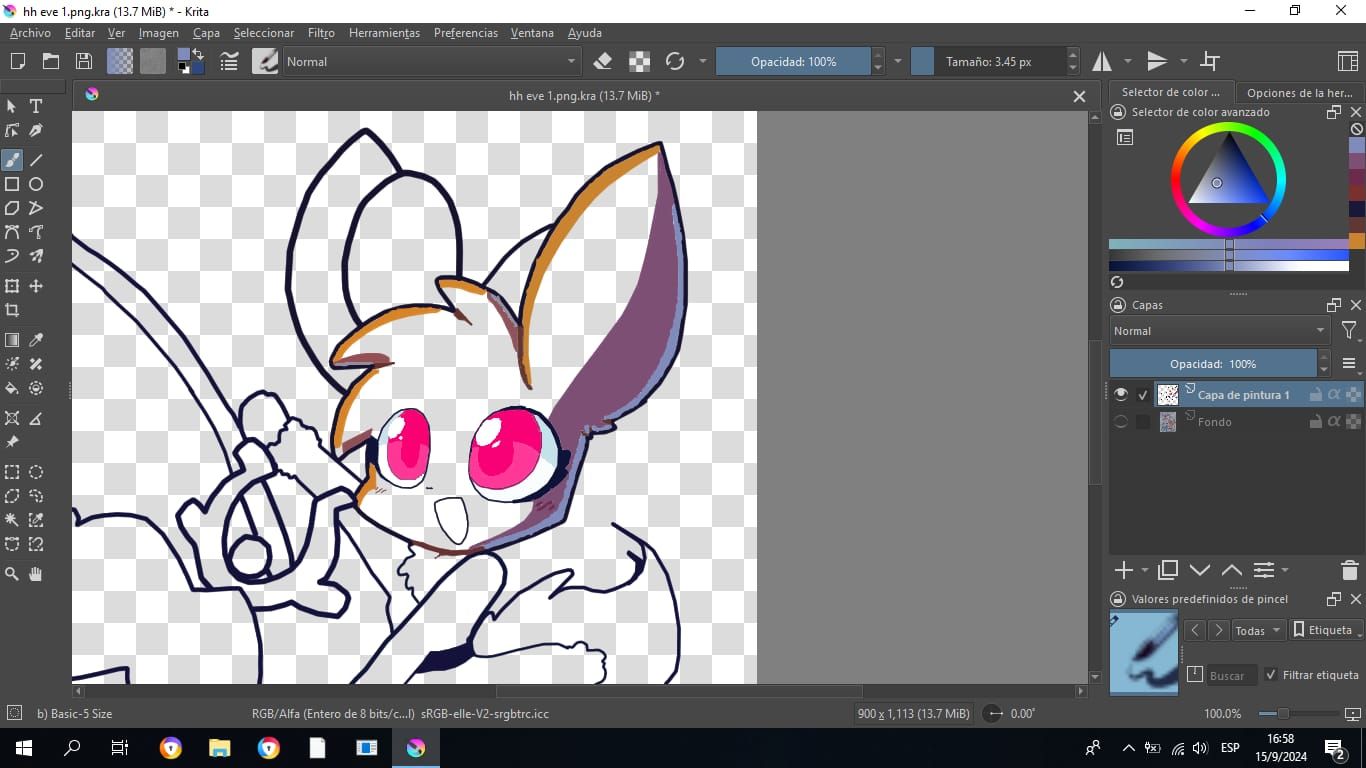
Task: Select the Freehand Brush tool
Action: (12, 159)
